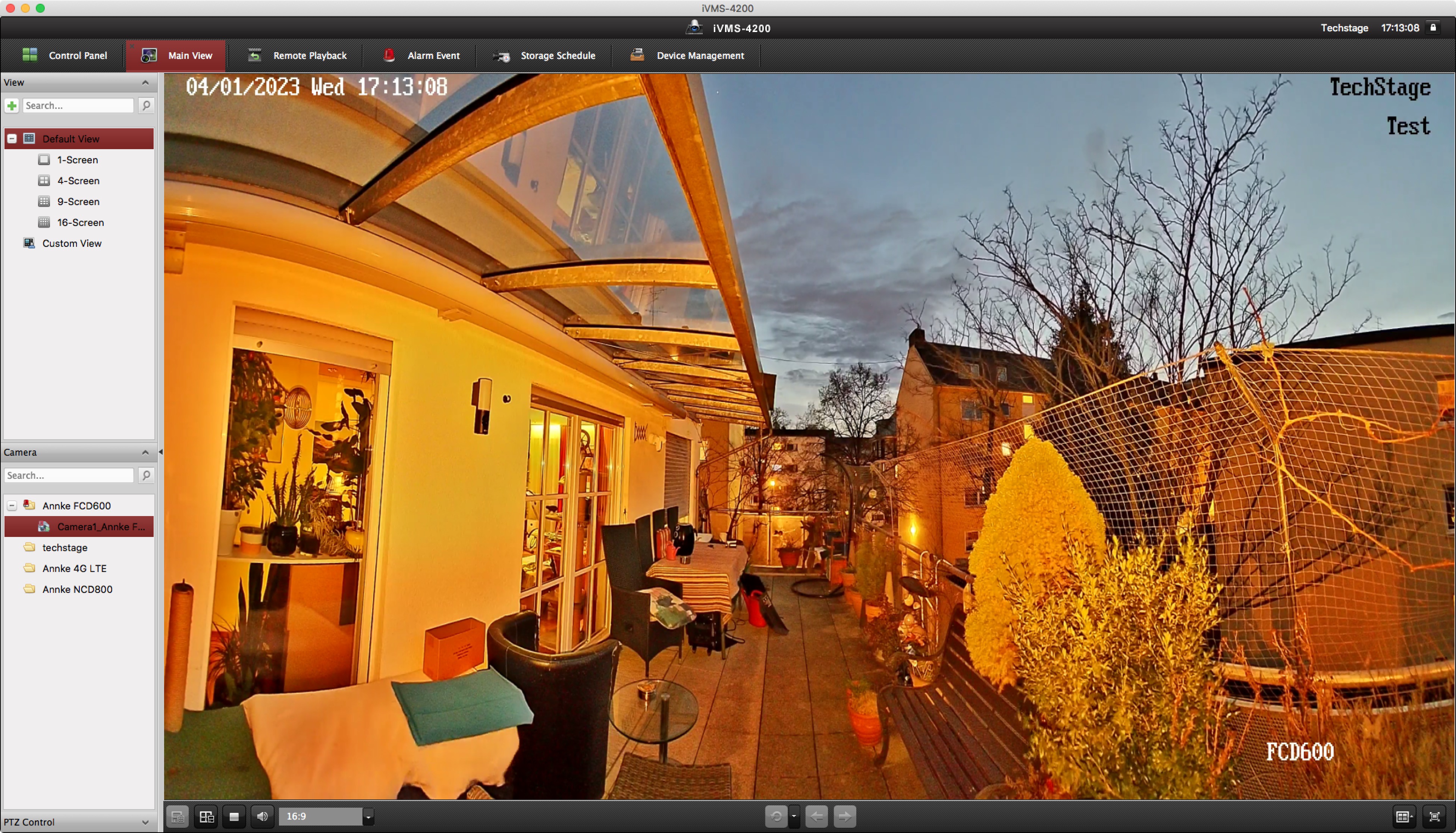Open the window division layout icon
The width and height of the screenshot is (1456, 833).
point(1404,817)
